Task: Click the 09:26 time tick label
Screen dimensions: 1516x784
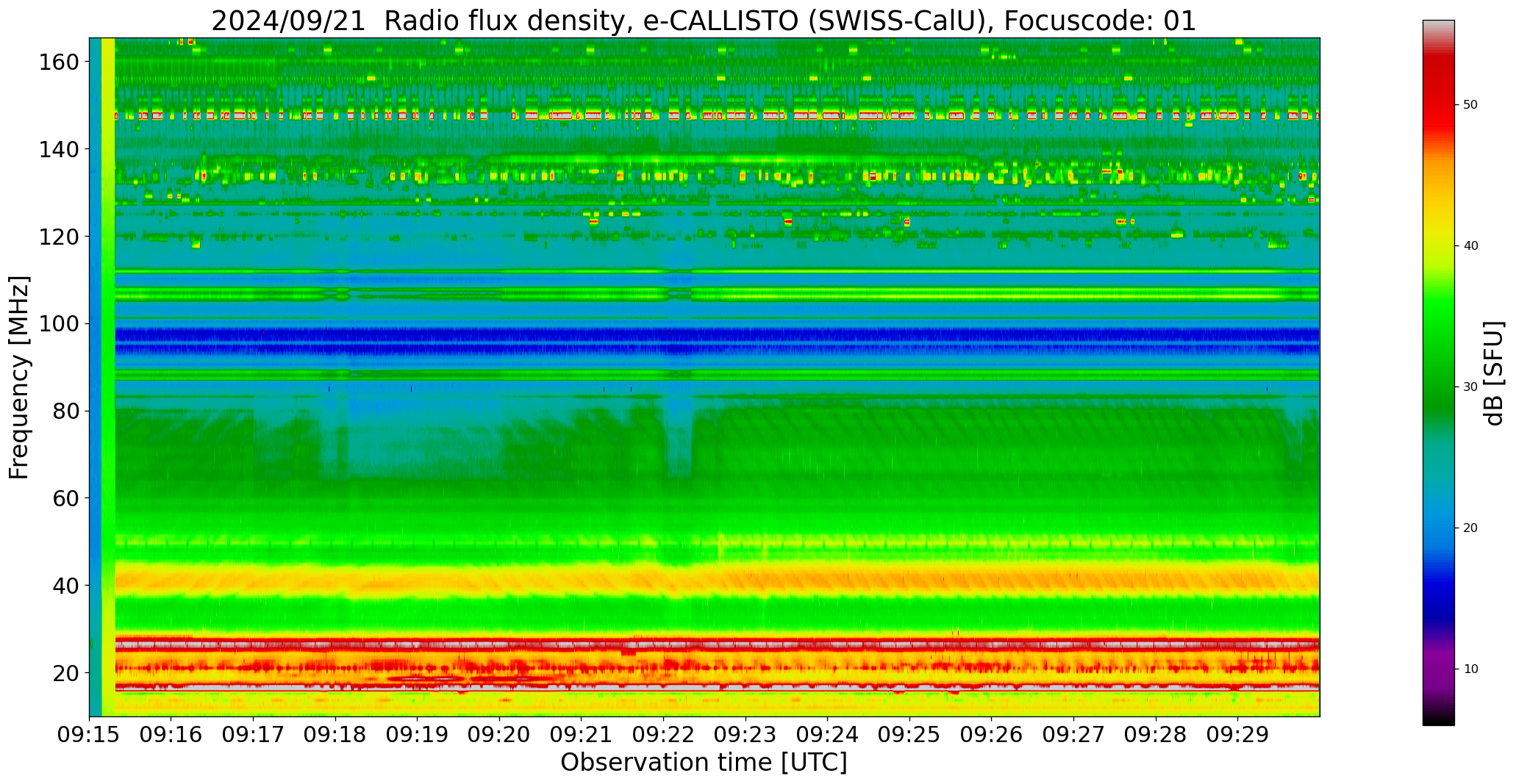Action: coord(991,736)
